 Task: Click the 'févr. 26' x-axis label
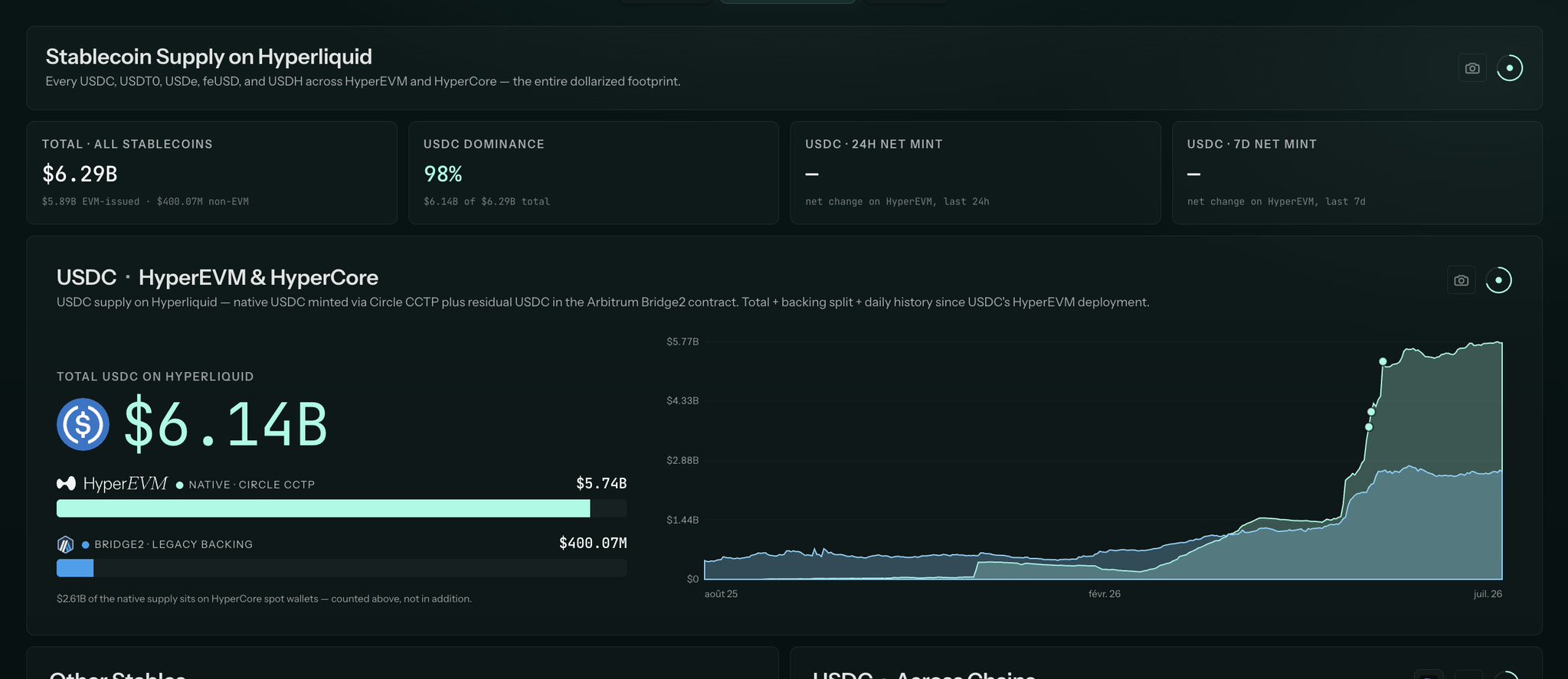[x=1105, y=594]
